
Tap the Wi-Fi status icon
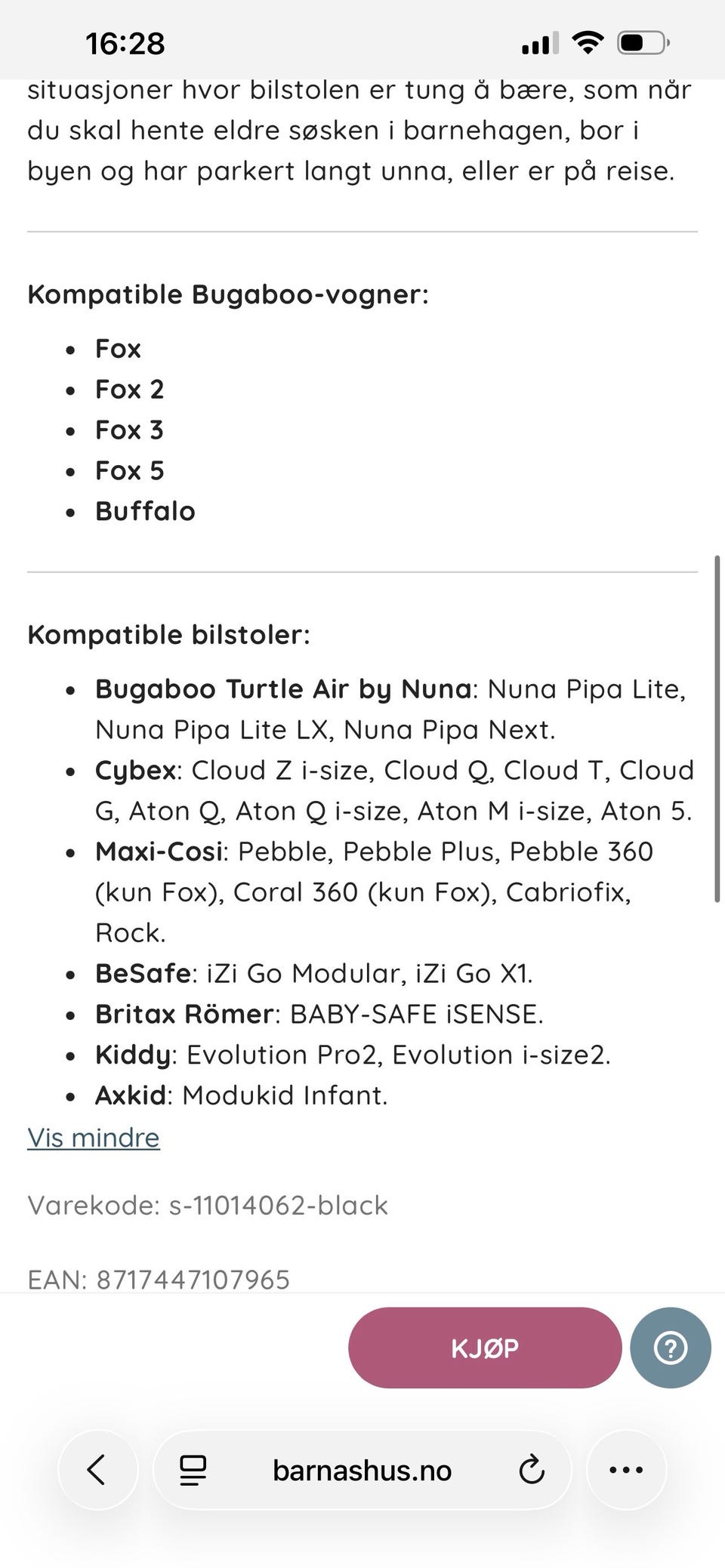coord(587,43)
